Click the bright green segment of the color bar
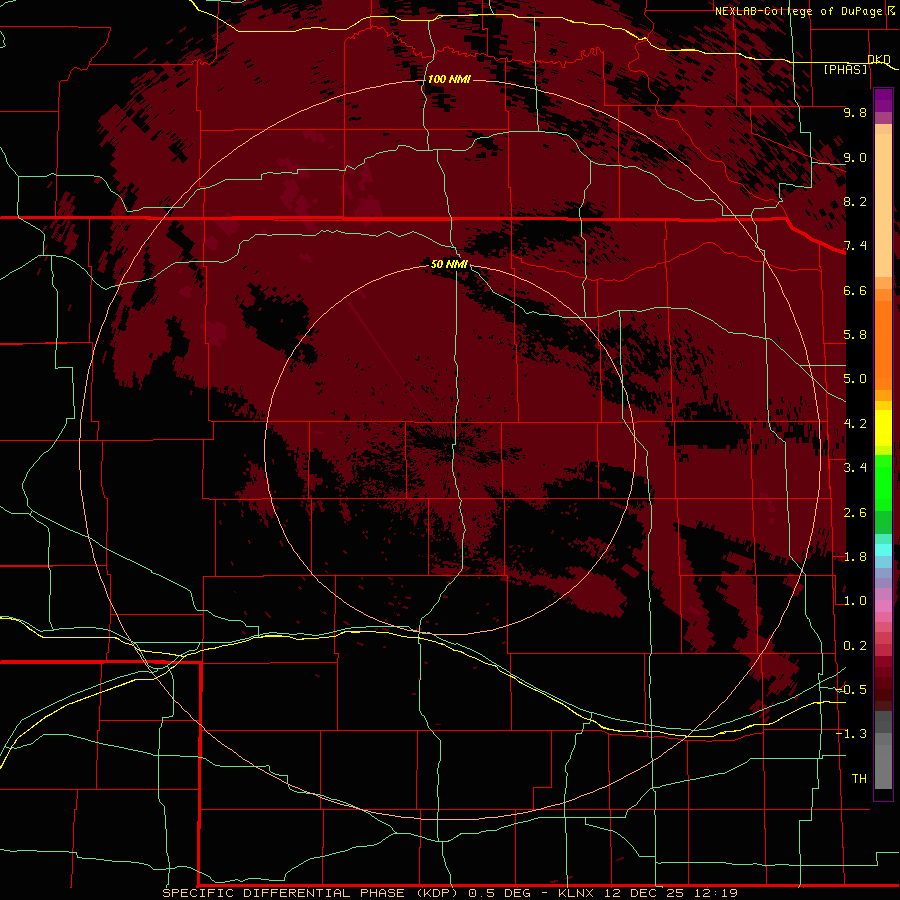 883,482
